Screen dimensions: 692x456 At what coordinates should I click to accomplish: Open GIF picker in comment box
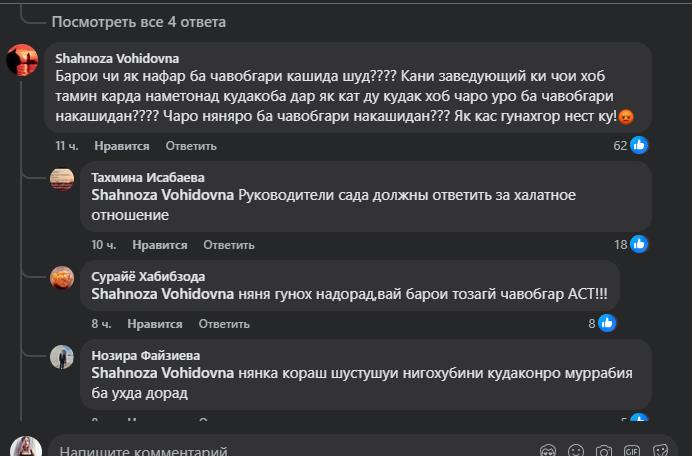click(632, 451)
